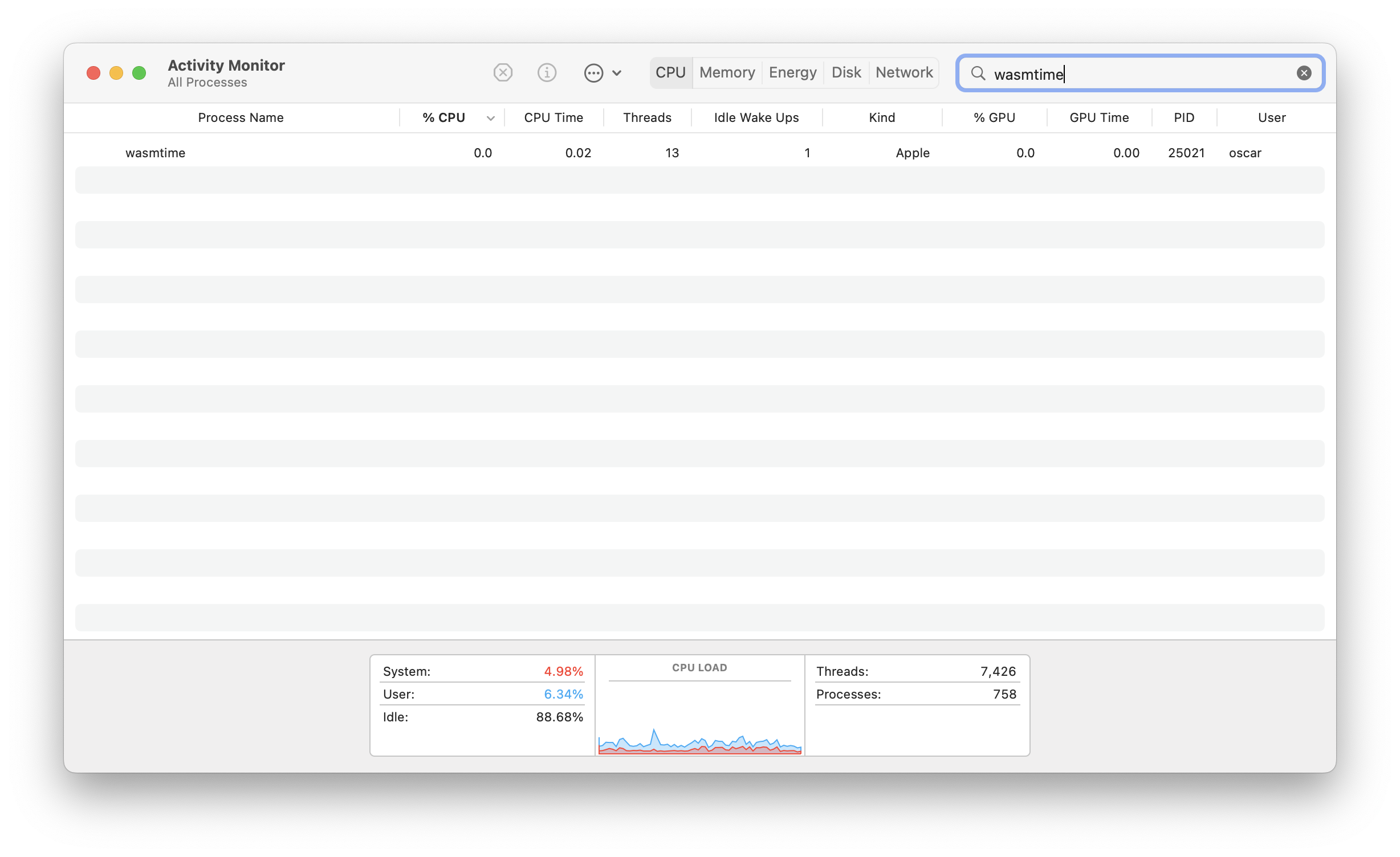The width and height of the screenshot is (1400, 857).
Task: Select the CPU tab
Action: (670, 73)
